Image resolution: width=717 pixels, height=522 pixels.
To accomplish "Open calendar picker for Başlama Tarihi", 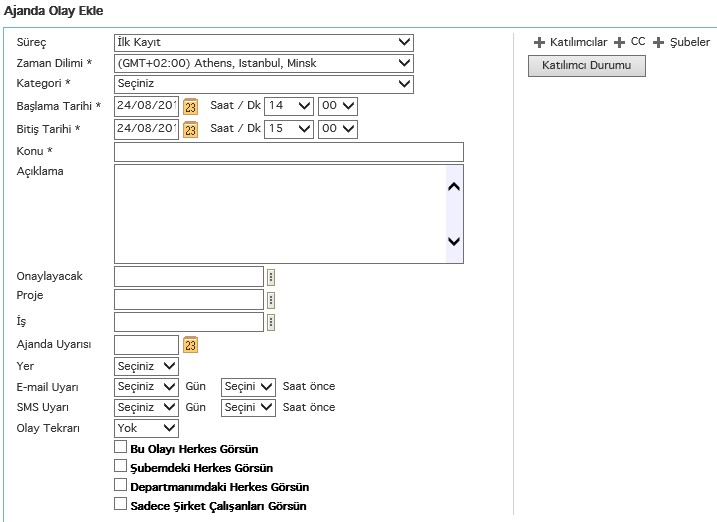I will tap(191, 106).
